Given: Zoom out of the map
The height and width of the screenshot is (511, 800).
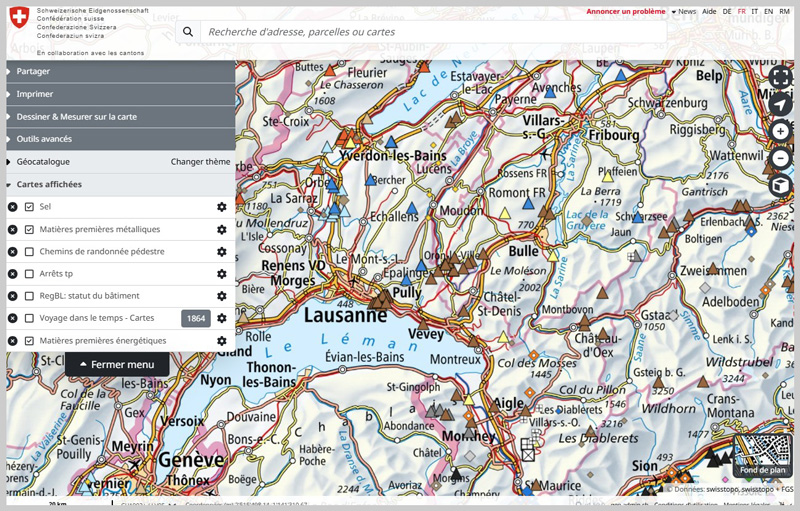Looking at the screenshot, I should click(780, 158).
